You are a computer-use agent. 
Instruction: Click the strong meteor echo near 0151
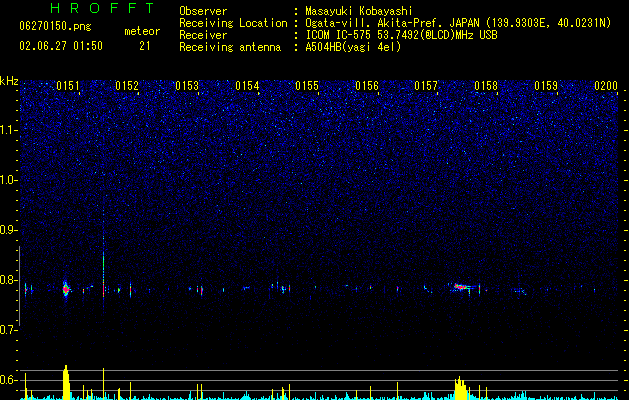click(66, 288)
